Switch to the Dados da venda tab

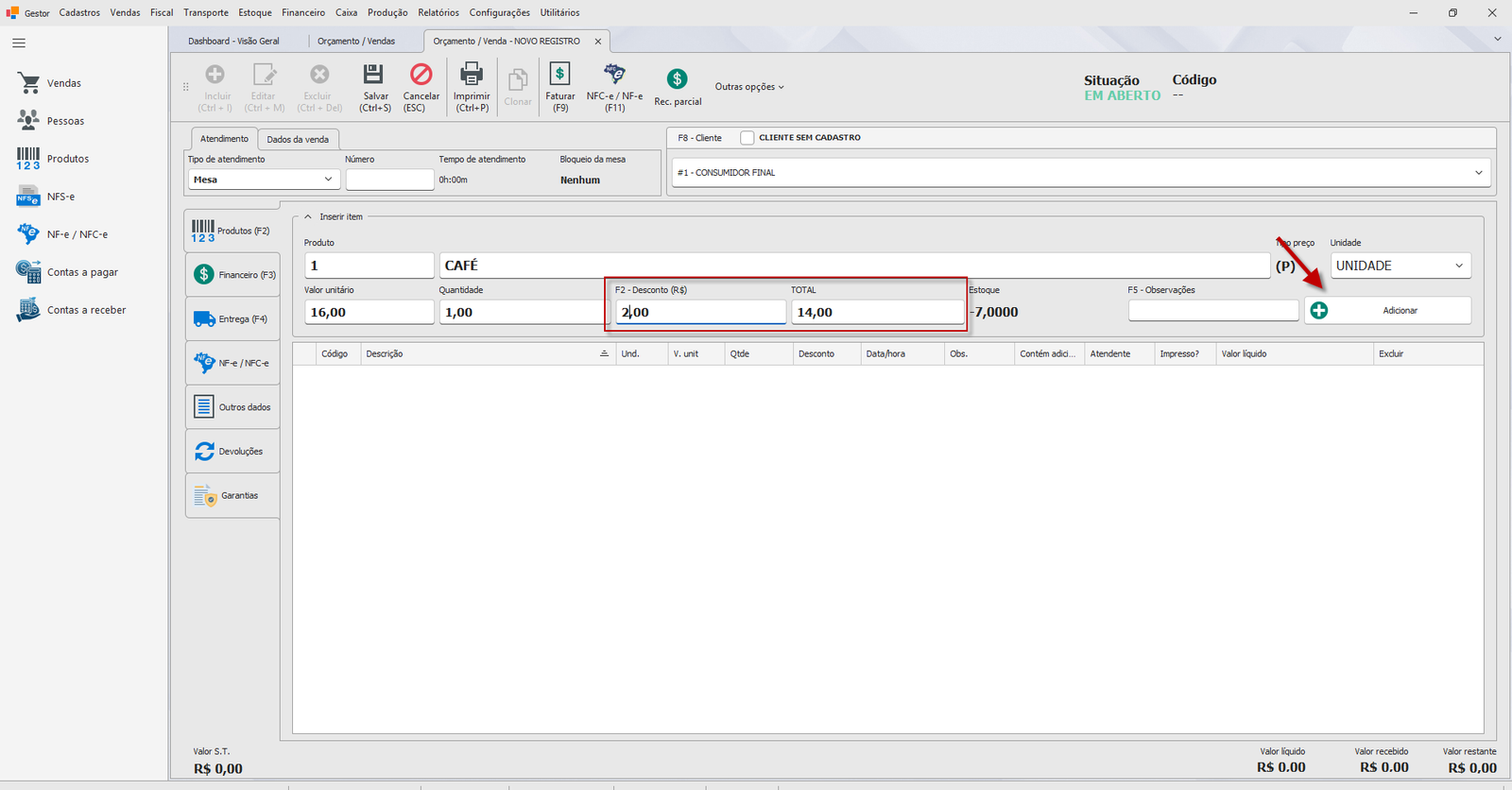[298, 139]
